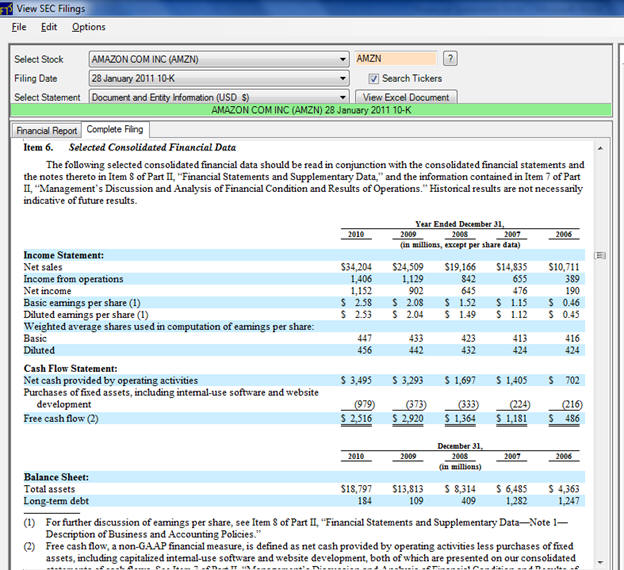Click the application icon in title bar
This screenshot has height=570, width=624.
pyautogui.click(x=6, y=9)
